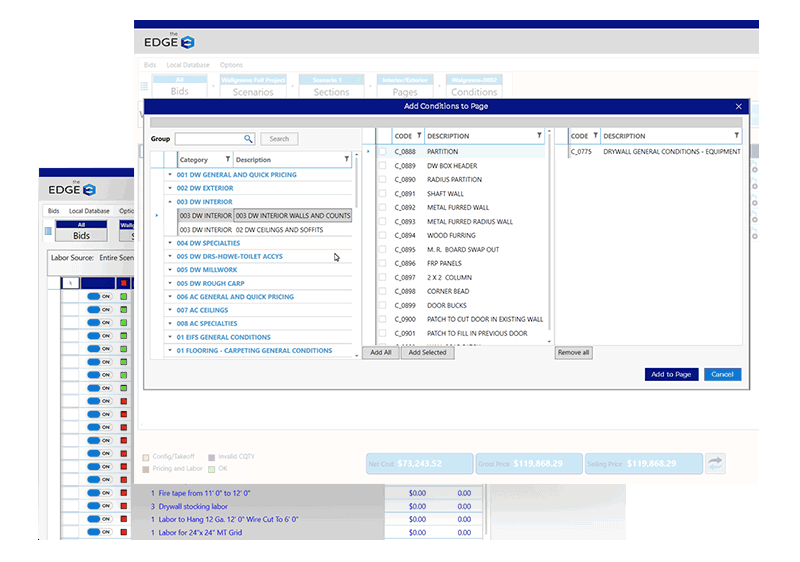This screenshot has height=562, width=800.
Task: Collapse the 003 DW INTERIOR group
Action: (170, 202)
